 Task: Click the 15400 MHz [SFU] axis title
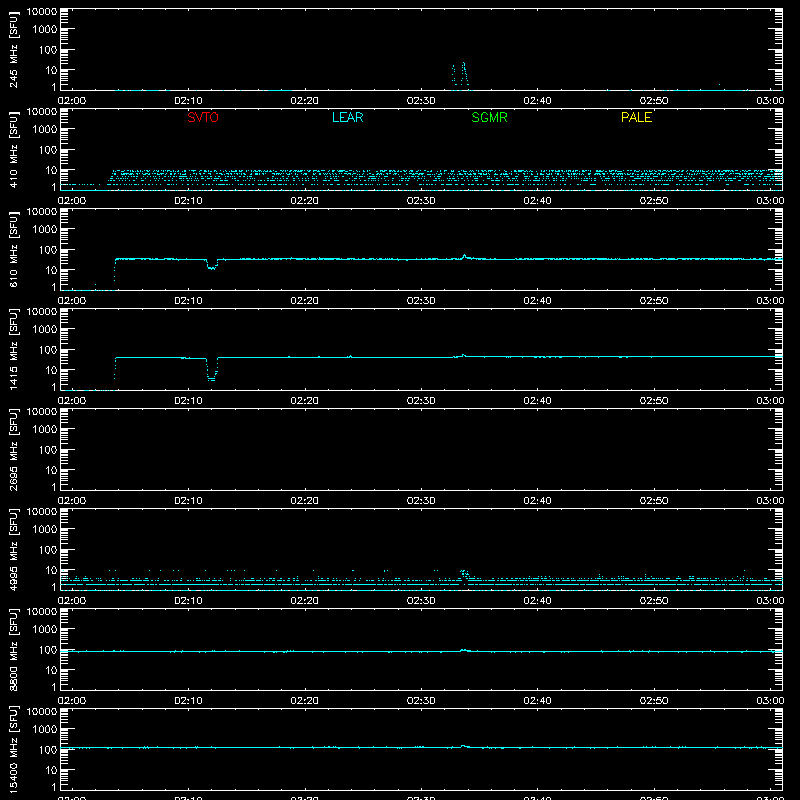tap(13, 749)
